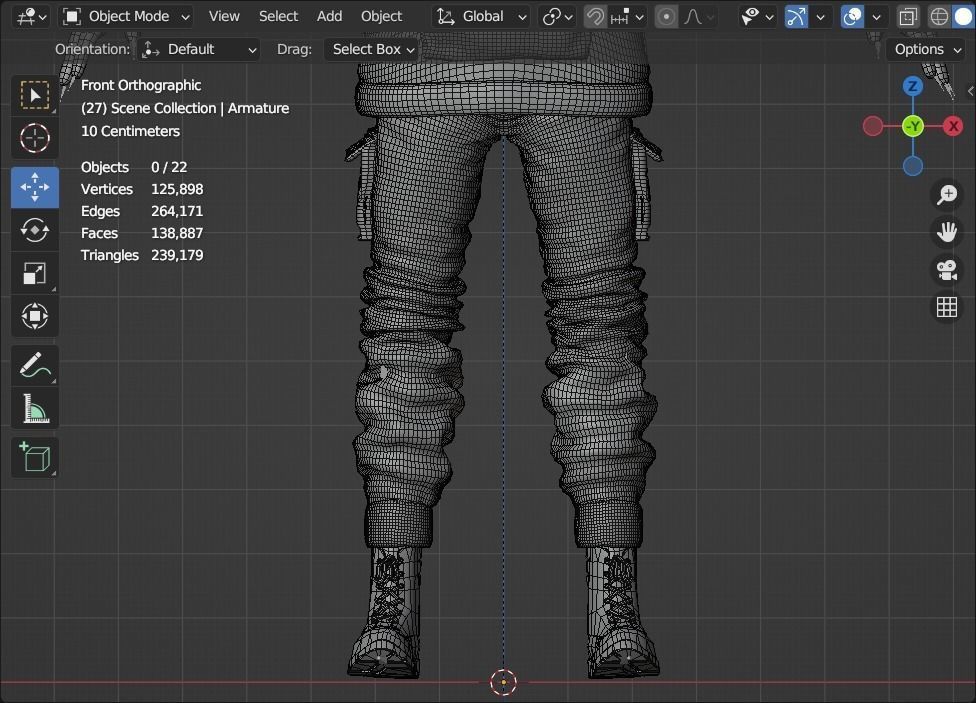Click the 3D cursor at the origin

(x=503, y=682)
